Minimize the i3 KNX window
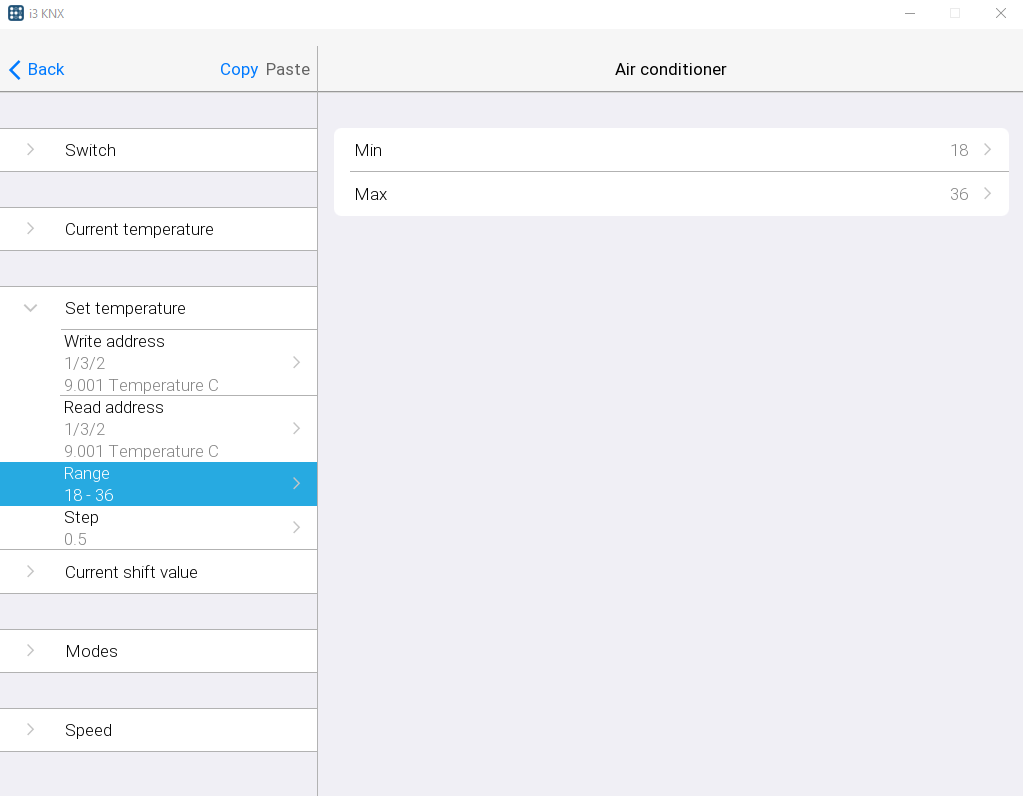Image resolution: width=1023 pixels, height=796 pixels. (x=910, y=13)
